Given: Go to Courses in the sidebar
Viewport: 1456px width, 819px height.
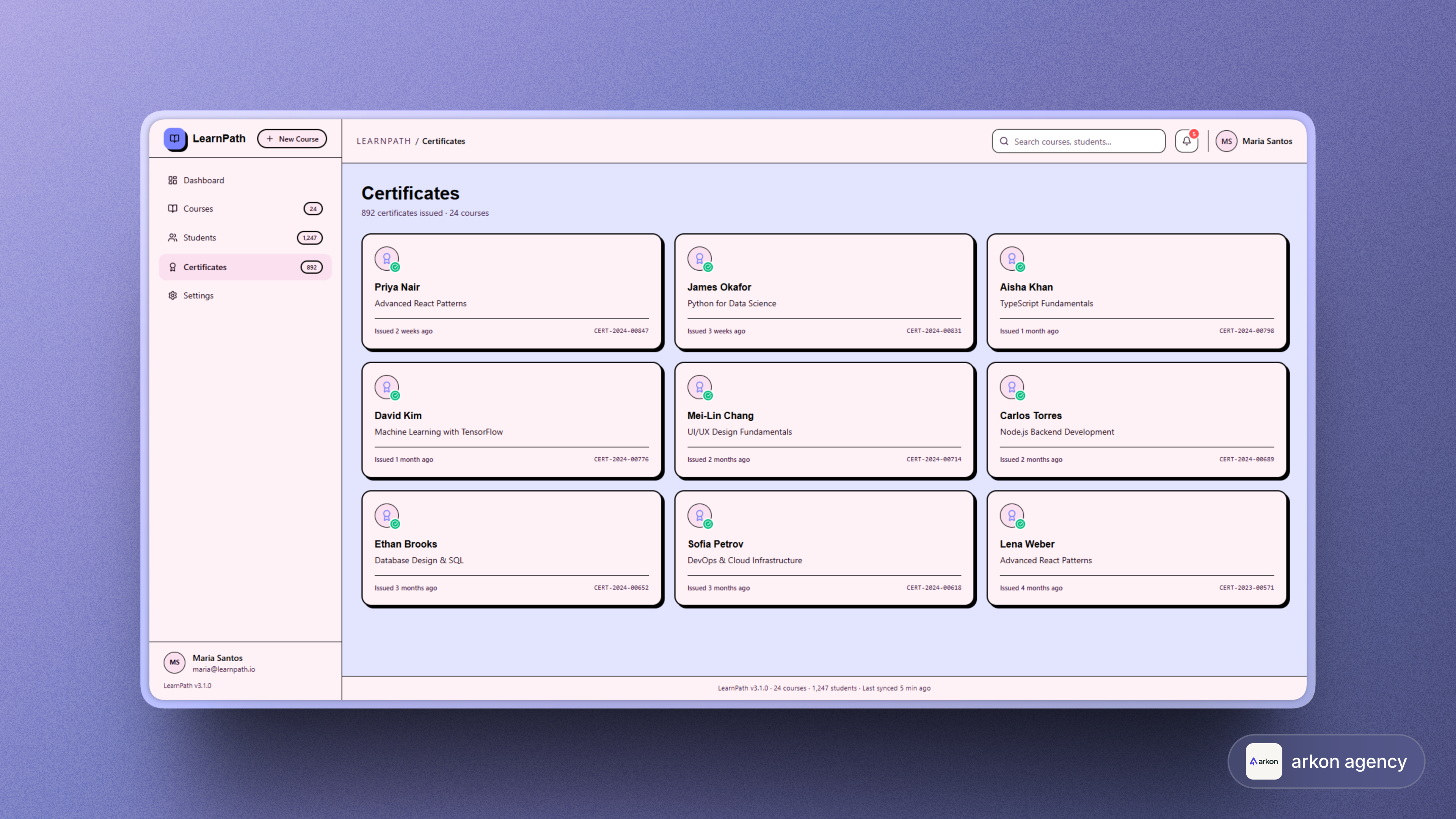Looking at the screenshot, I should 245,209.
